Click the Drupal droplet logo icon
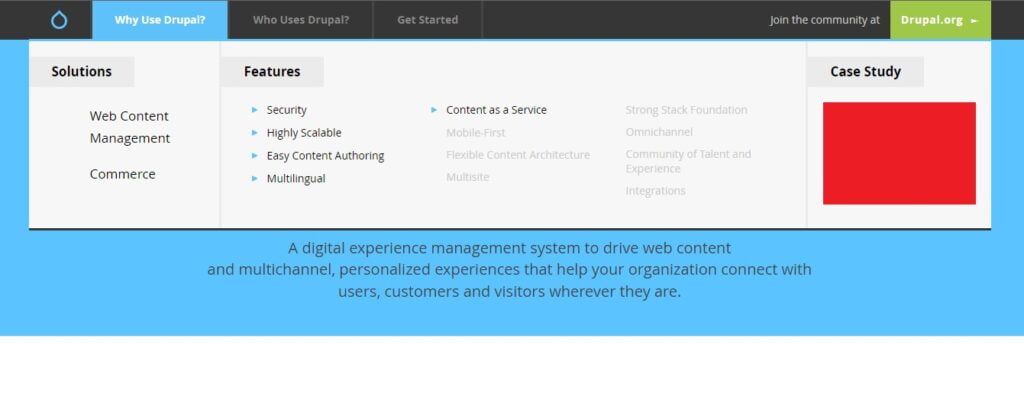 tap(59, 20)
